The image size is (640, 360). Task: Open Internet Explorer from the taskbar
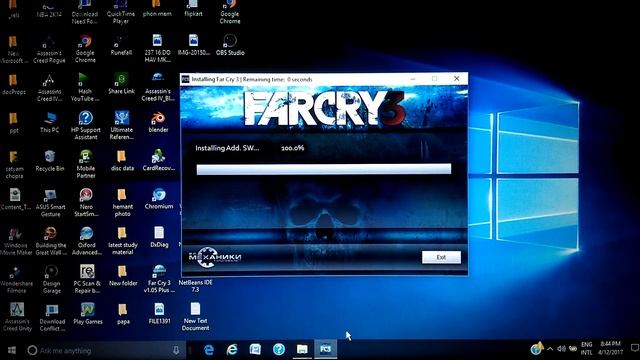[x=232, y=350]
